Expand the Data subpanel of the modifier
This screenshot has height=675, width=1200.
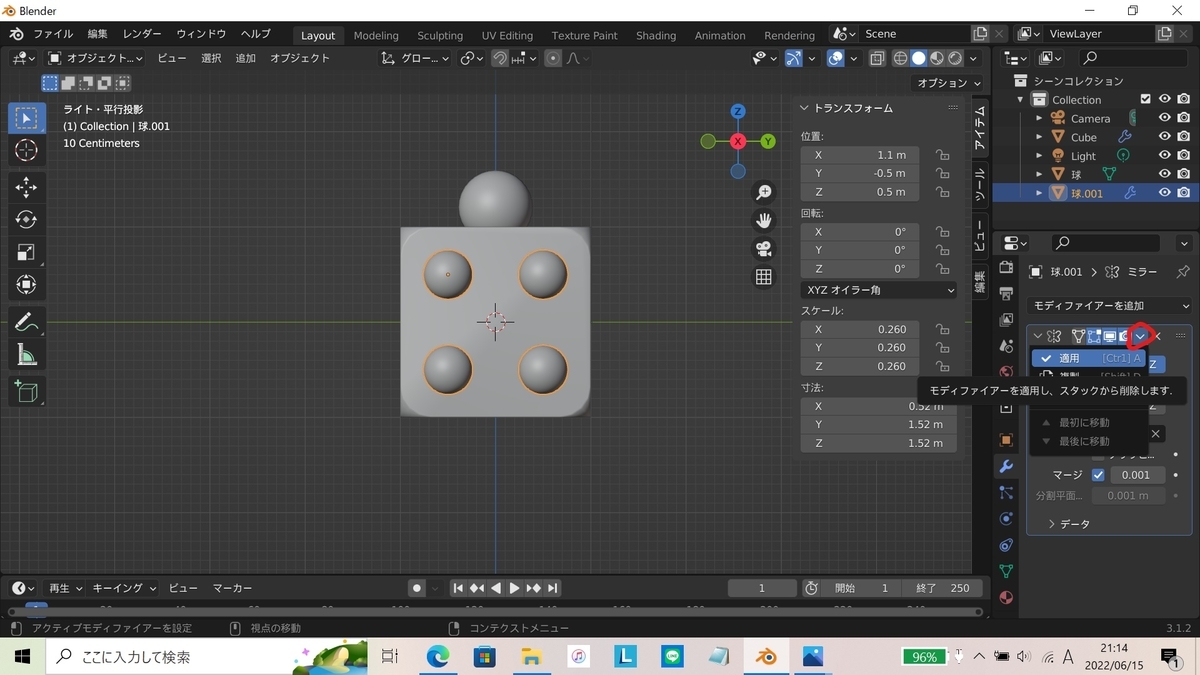tap(1052, 524)
